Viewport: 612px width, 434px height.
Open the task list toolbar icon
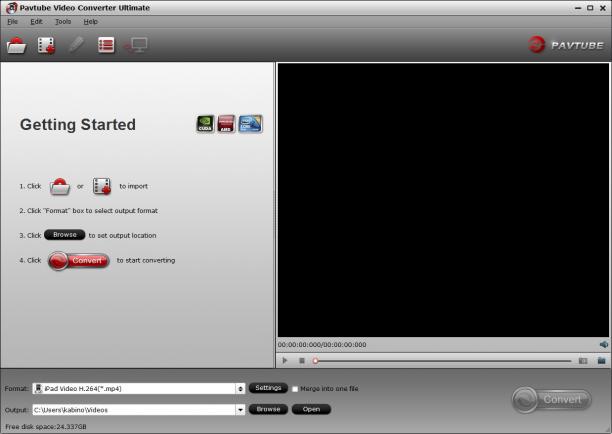[x=106, y=45]
